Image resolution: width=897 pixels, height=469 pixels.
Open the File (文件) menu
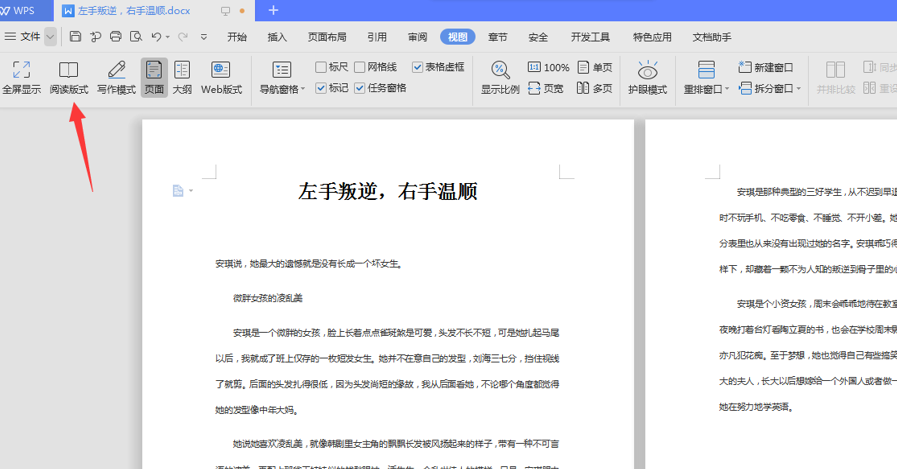pyautogui.click(x=23, y=37)
